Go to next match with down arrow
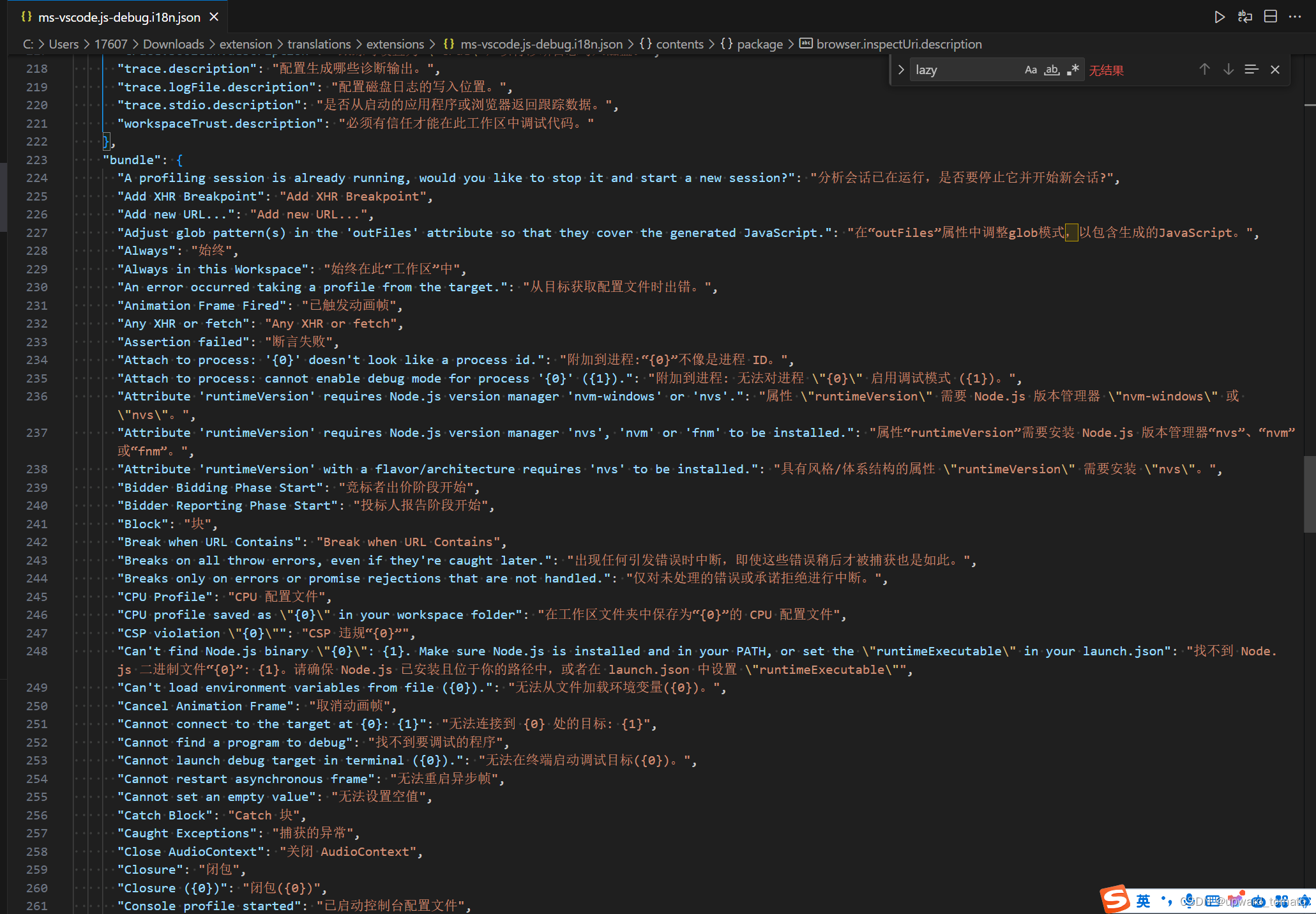The width and height of the screenshot is (1316, 914). tap(1228, 70)
